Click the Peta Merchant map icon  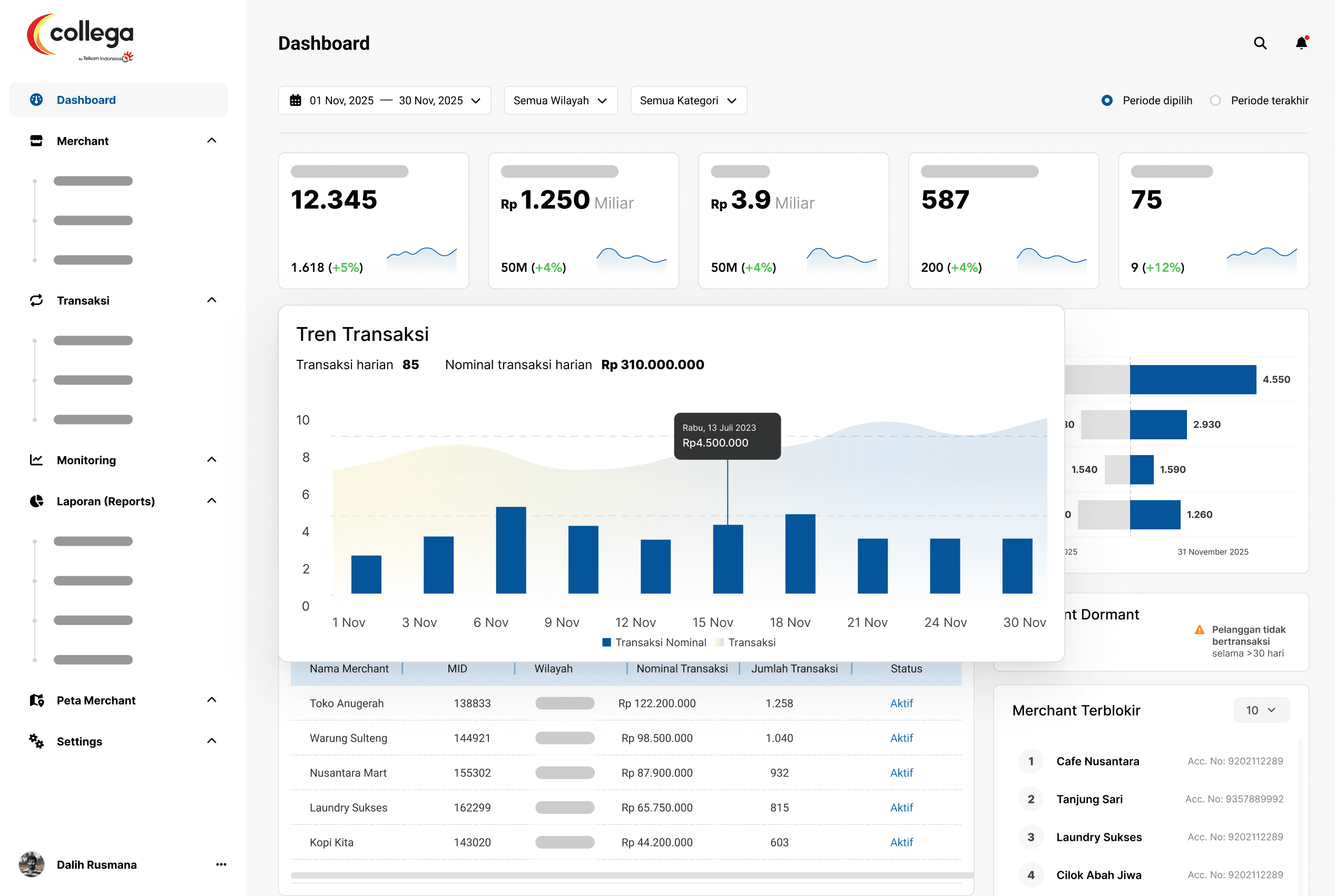pos(36,700)
